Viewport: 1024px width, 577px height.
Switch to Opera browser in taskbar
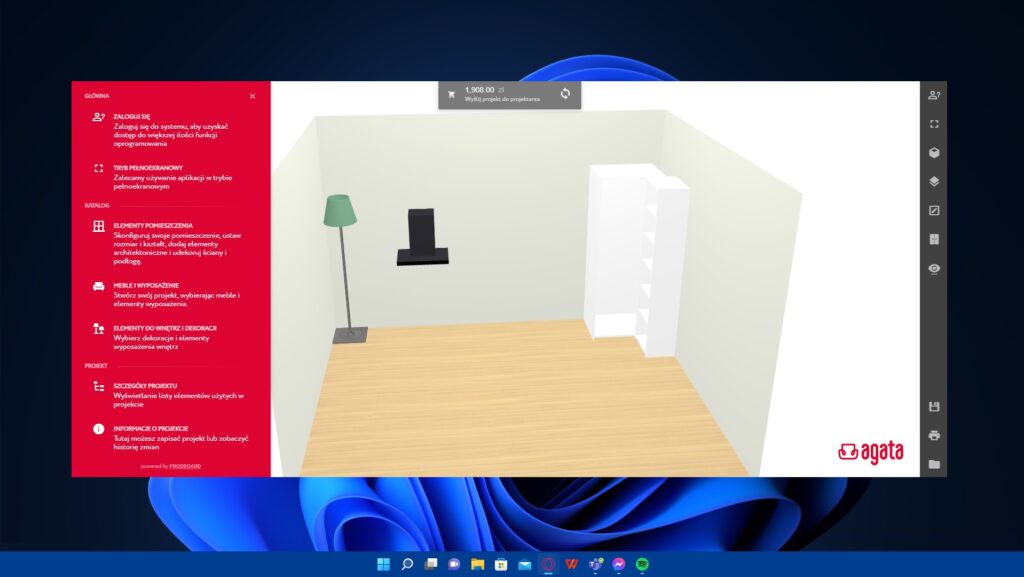pyautogui.click(x=548, y=564)
